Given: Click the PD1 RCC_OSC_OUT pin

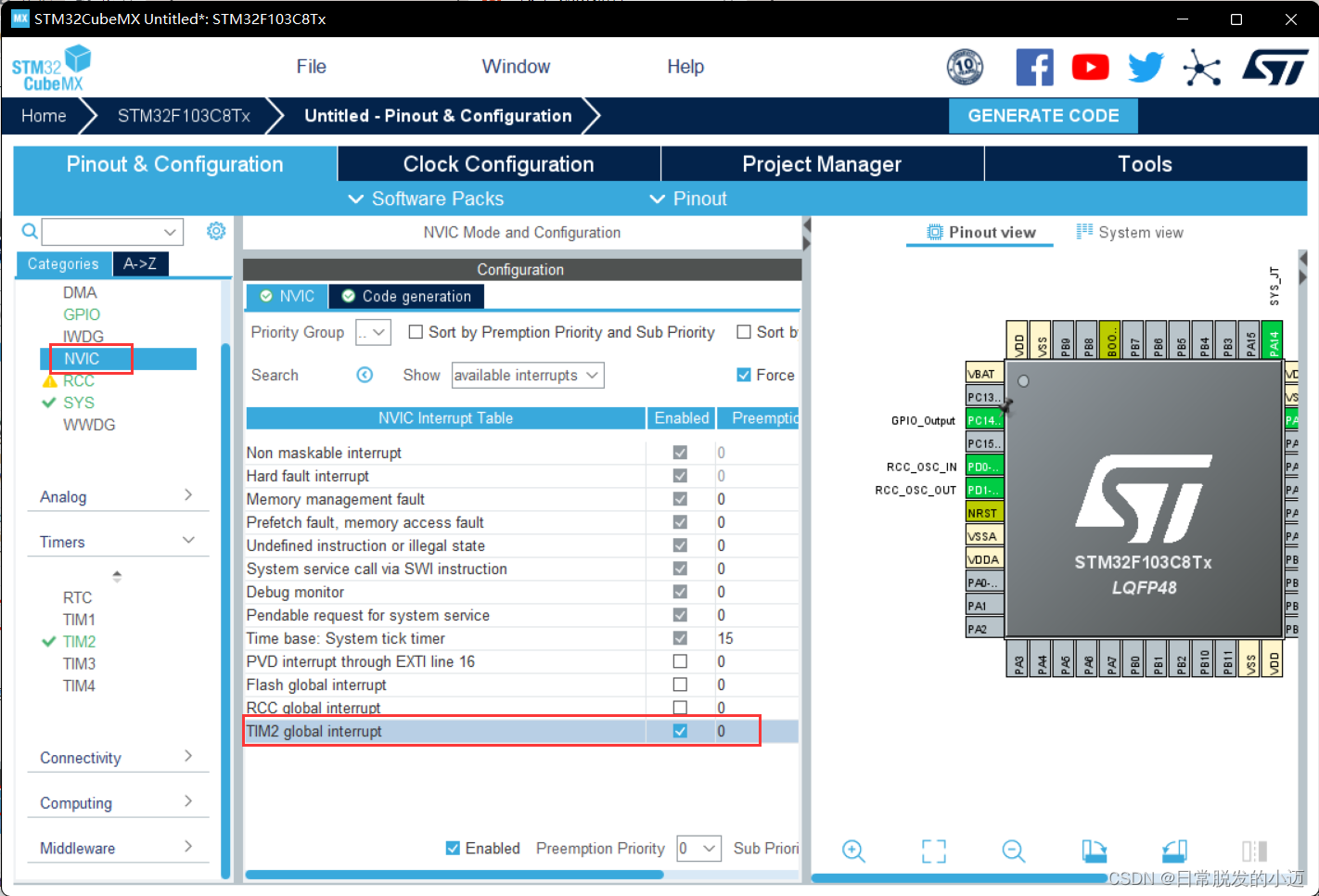Looking at the screenshot, I should 984,490.
